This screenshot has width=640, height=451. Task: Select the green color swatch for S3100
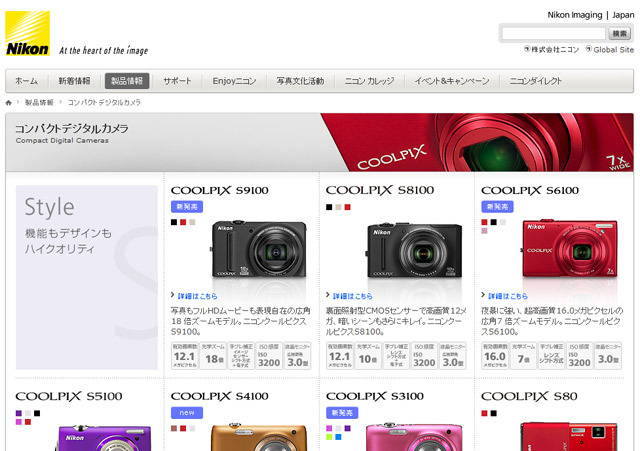pos(329,437)
